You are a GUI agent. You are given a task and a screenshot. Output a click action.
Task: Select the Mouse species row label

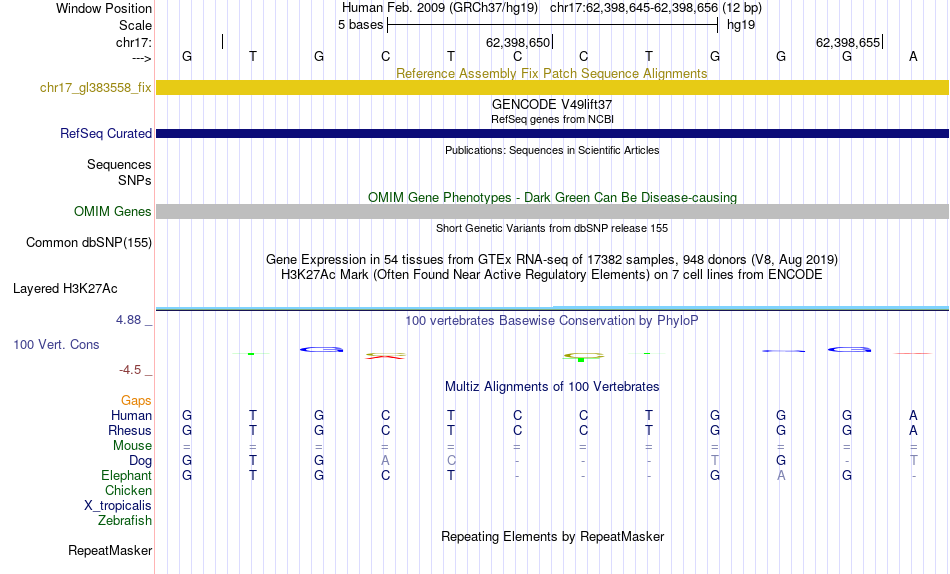tap(132, 446)
